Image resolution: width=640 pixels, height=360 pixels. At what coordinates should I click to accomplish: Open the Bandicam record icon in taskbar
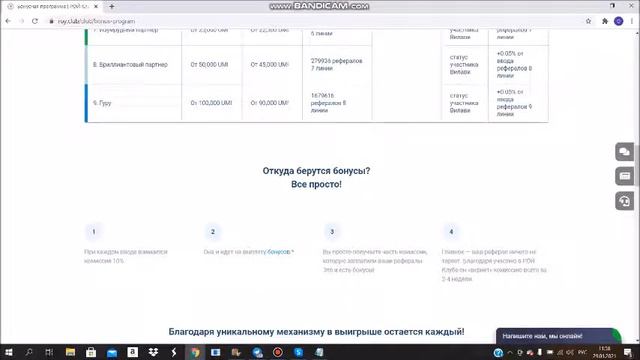[x=278, y=352]
